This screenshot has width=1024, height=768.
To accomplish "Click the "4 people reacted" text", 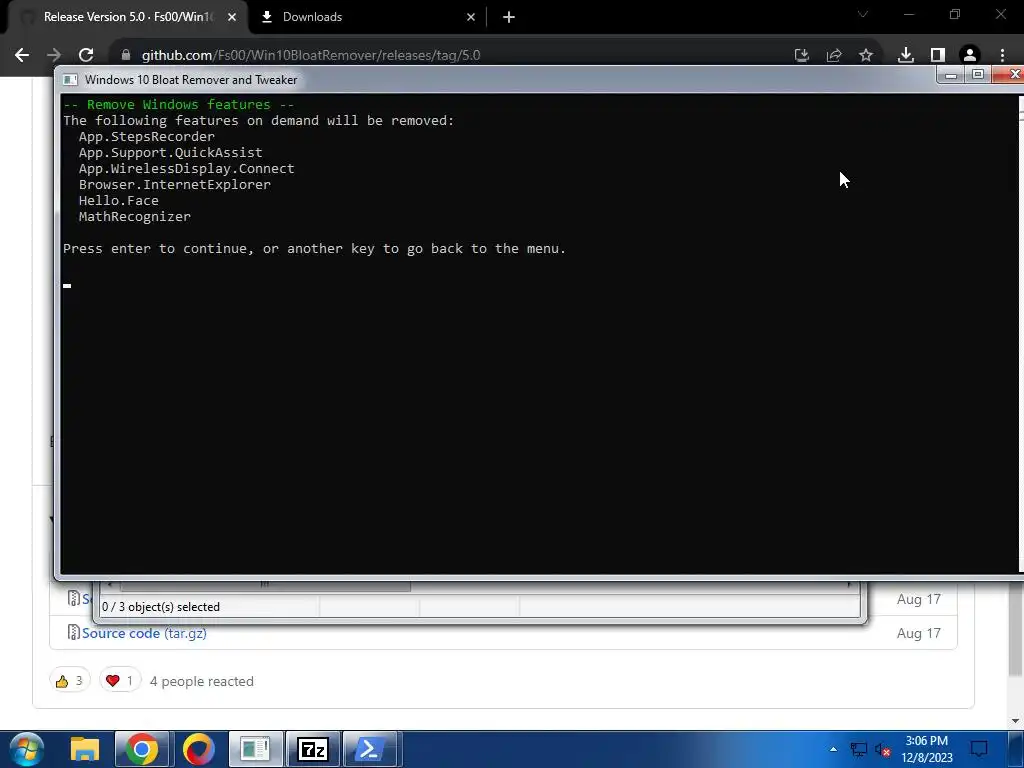I will (201, 681).
